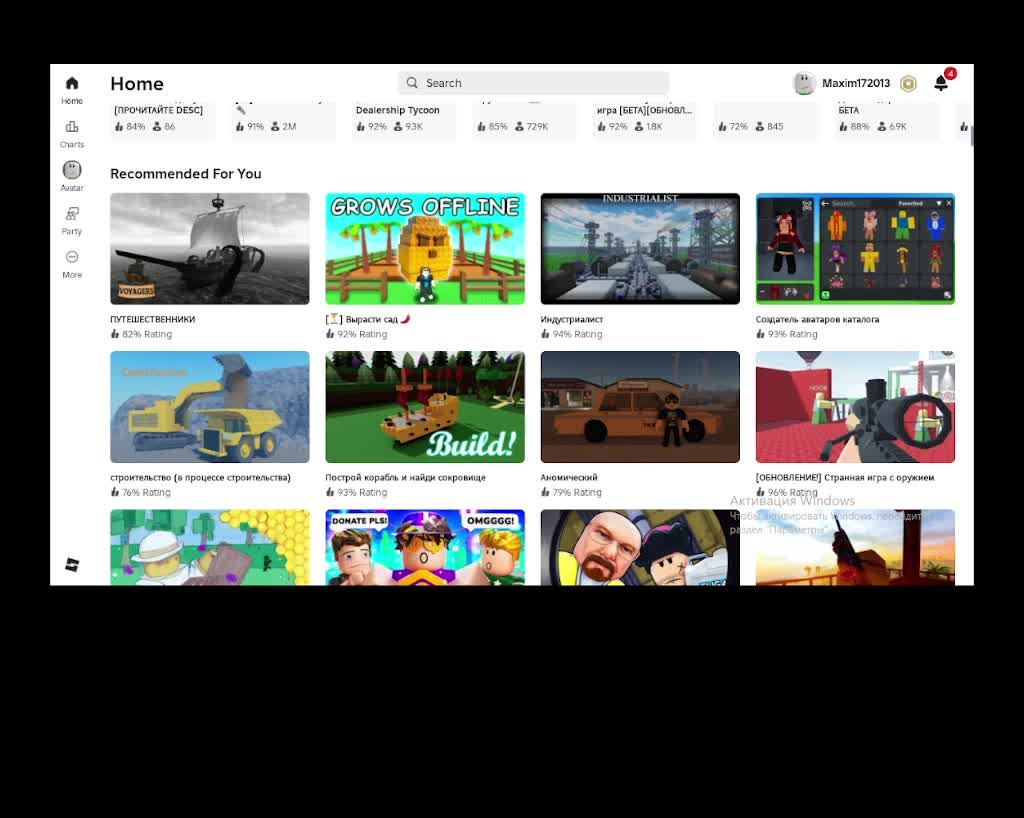Image resolution: width=1024 pixels, height=818 pixels.
Task: Open the Maxim172013 profile link
Action: coord(856,83)
